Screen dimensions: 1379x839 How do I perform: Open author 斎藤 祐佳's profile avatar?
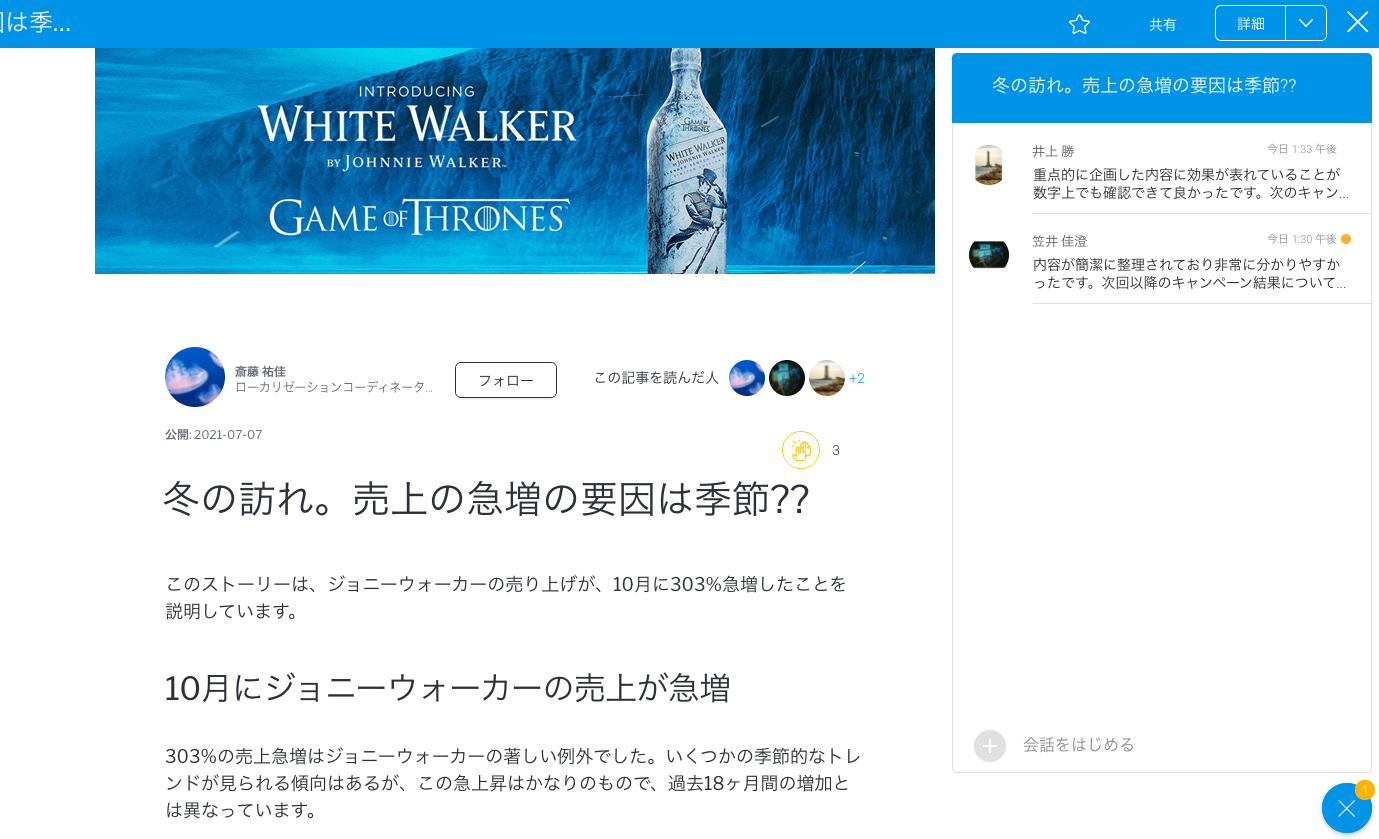coord(195,377)
